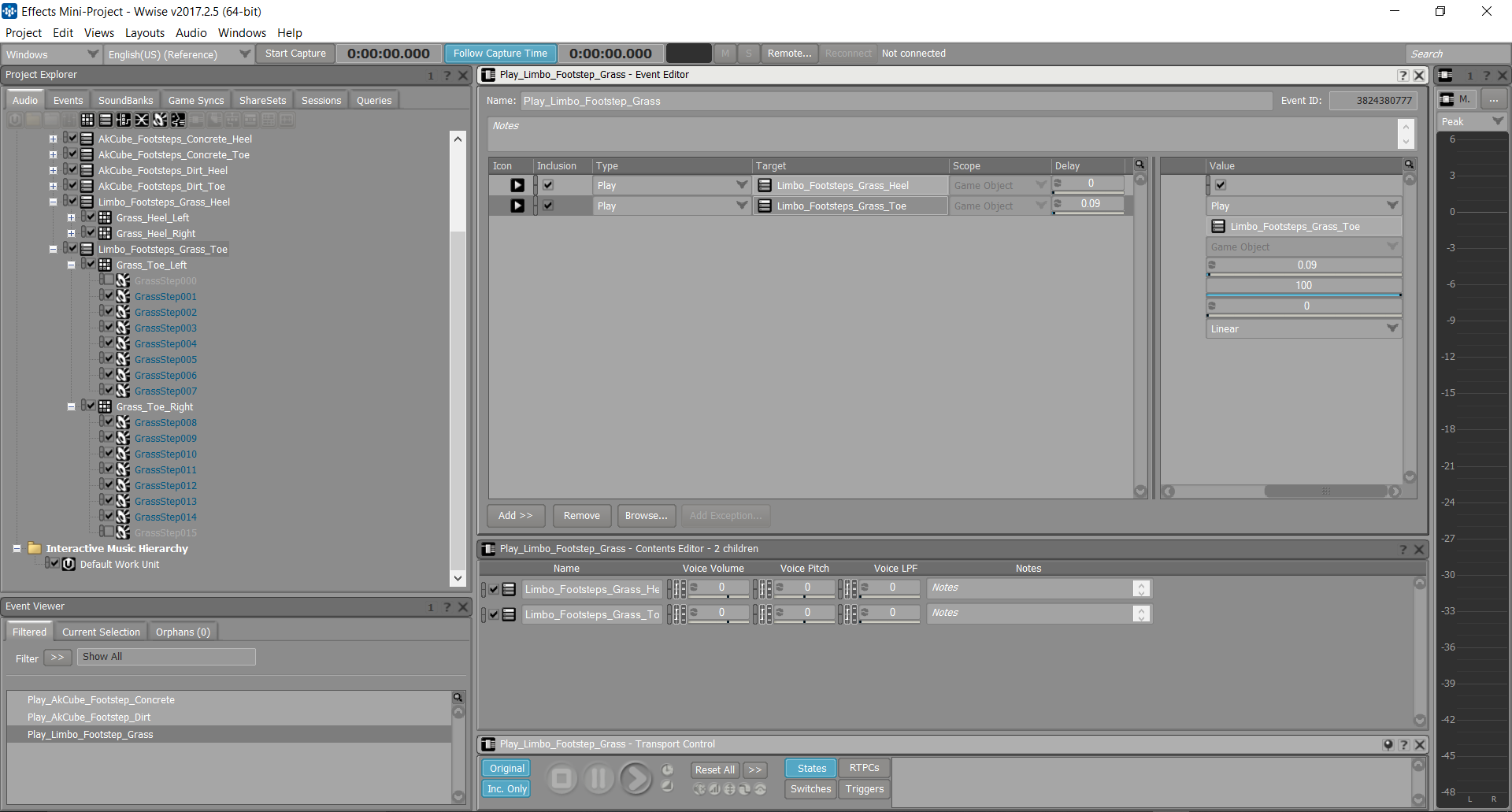The height and width of the screenshot is (812, 1512).
Task: Click the meter panel ellipsis button
Action: click(x=1494, y=99)
